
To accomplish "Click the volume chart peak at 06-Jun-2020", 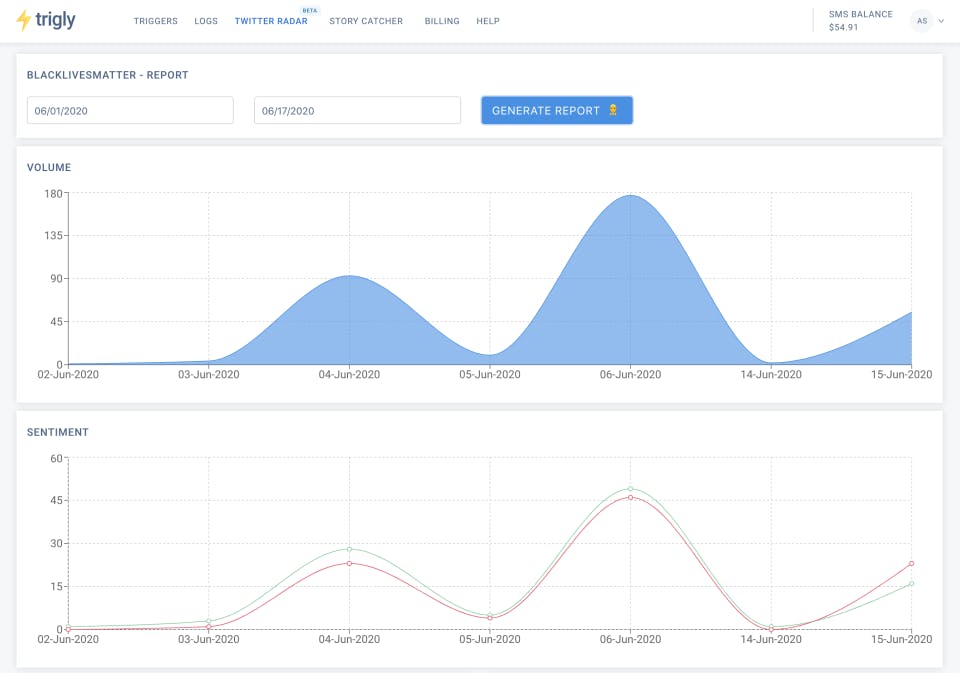I will [630, 196].
